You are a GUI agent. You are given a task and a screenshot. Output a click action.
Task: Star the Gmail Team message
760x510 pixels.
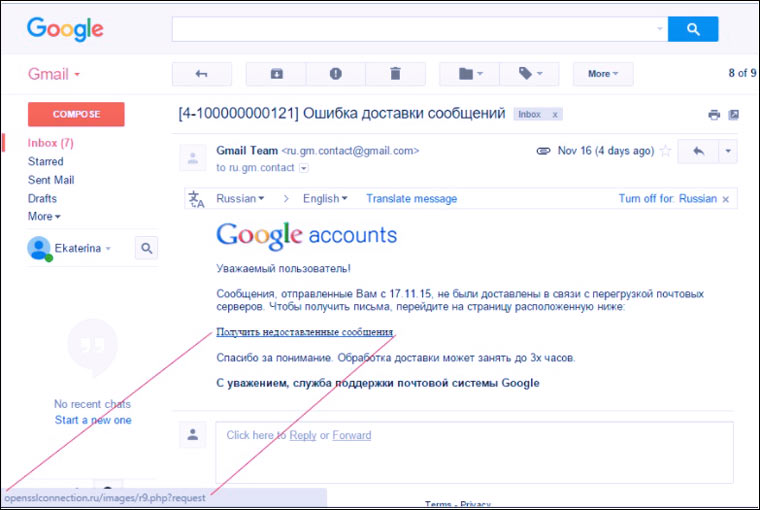666,151
